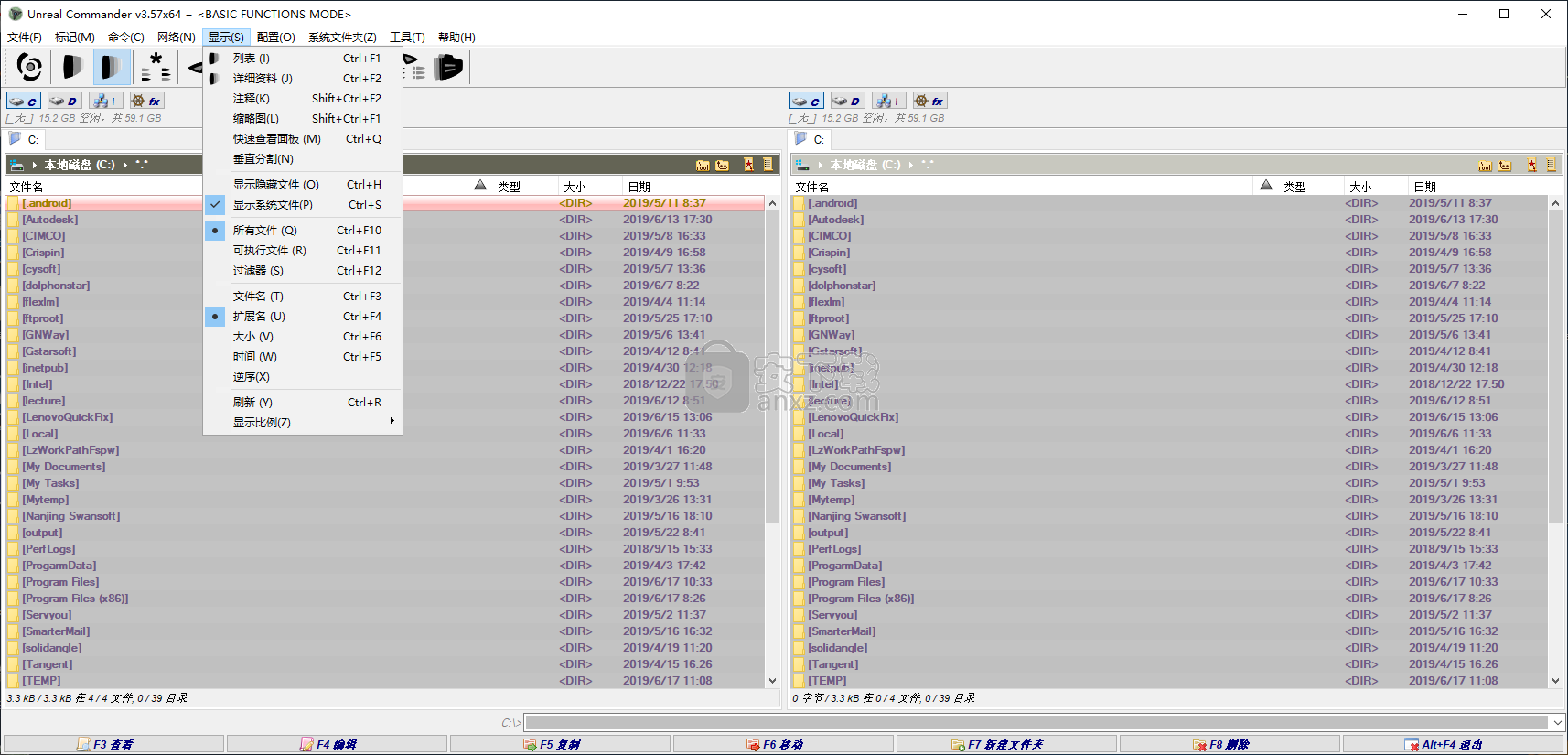Click right panel drive icon in path bar
Image resolution: width=1568 pixels, height=755 pixels.
pos(802,165)
